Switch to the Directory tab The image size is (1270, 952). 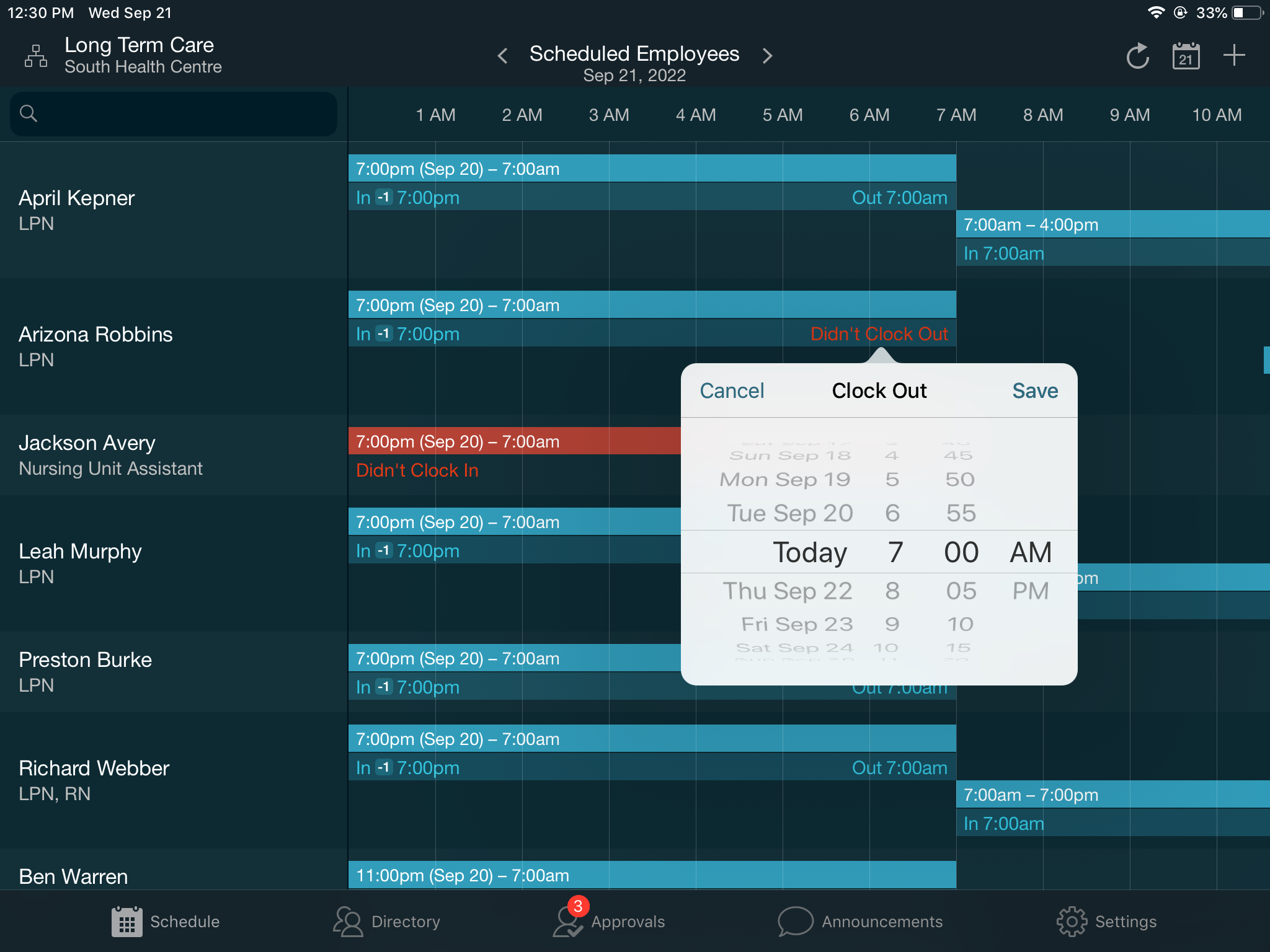pyautogui.click(x=386, y=922)
